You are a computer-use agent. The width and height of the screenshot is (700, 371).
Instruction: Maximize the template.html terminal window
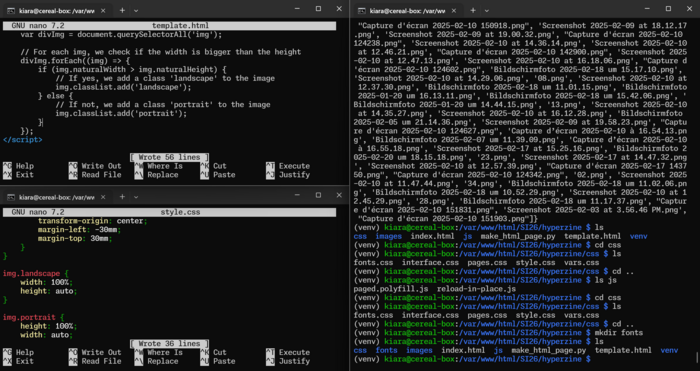[x=318, y=8]
